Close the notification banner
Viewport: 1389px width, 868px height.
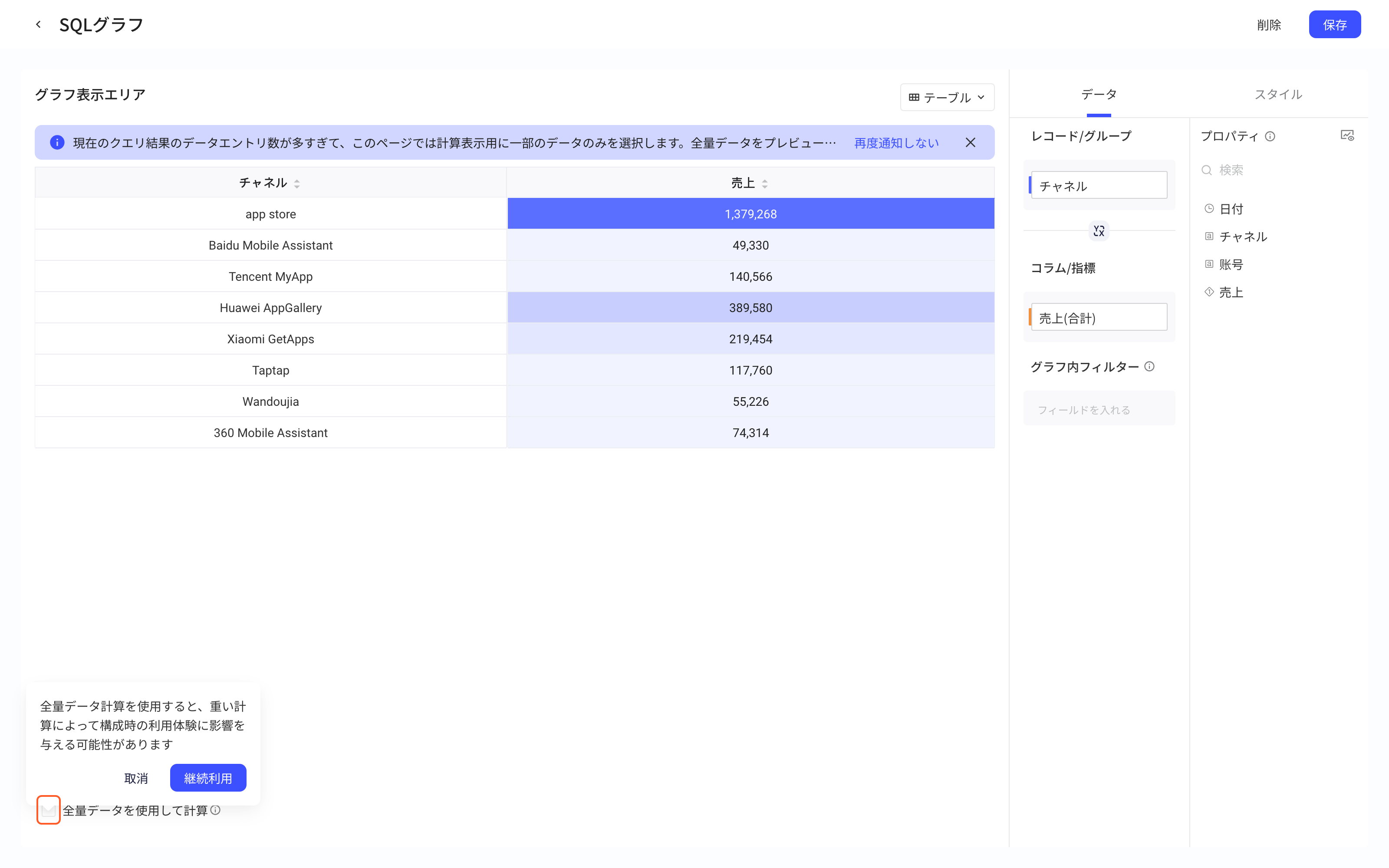pyautogui.click(x=970, y=142)
